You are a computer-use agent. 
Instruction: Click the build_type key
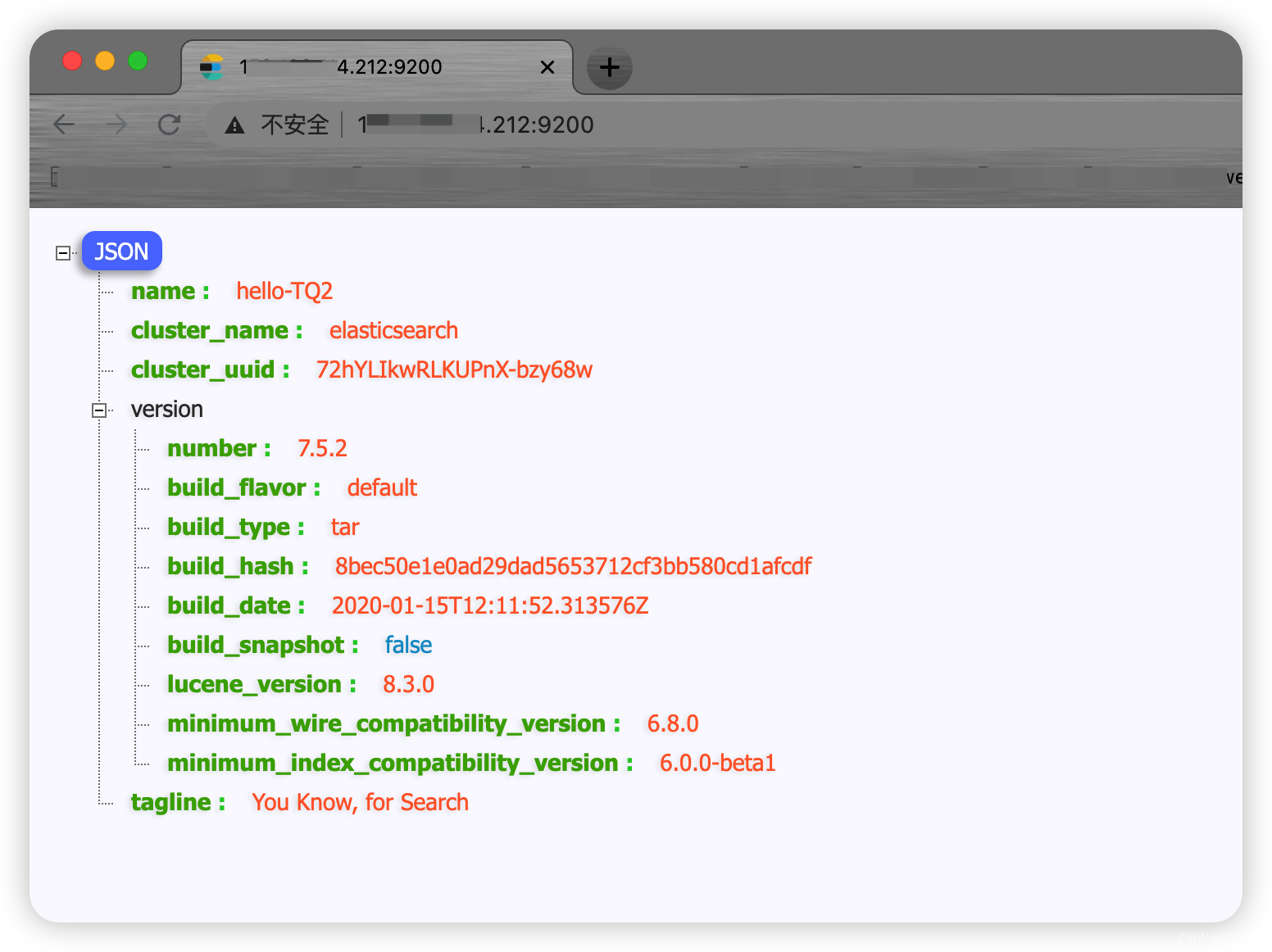pyautogui.click(x=235, y=527)
